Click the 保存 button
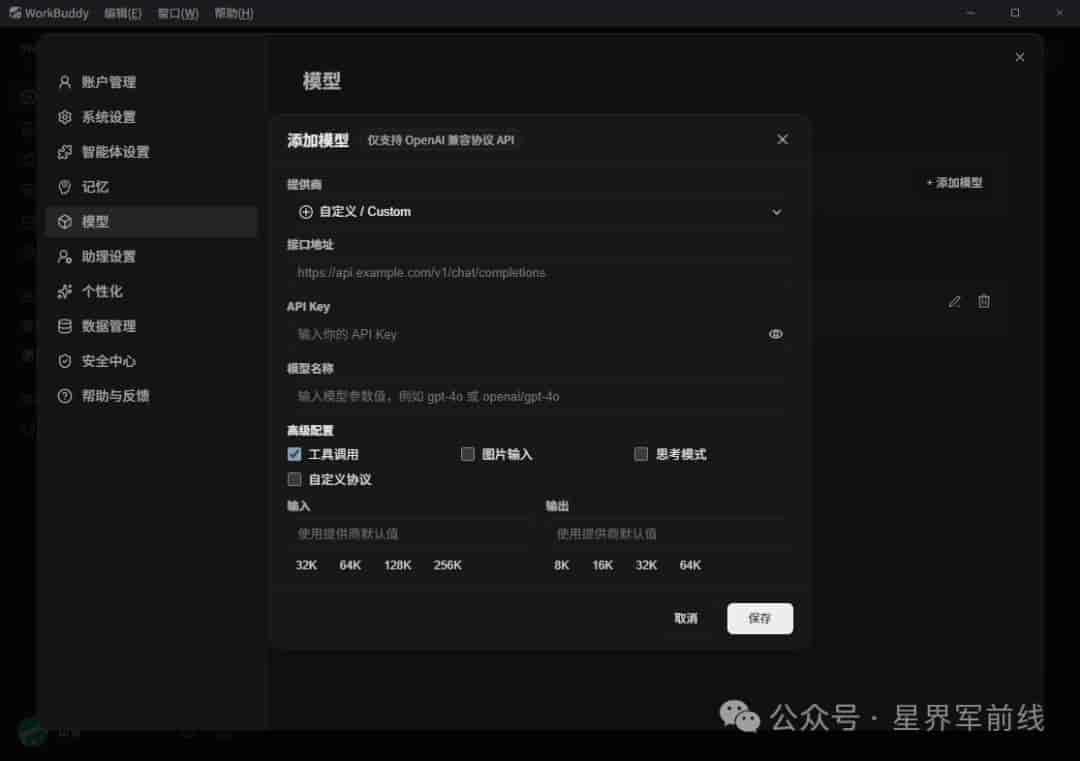Screen dimensions: 1080x761 point(760,618)
